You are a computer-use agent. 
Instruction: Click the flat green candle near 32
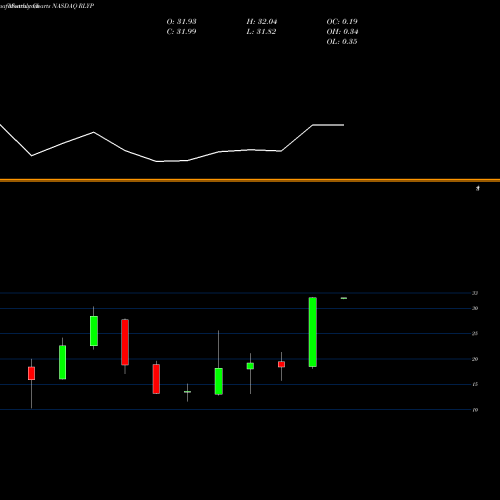point(344,298)
